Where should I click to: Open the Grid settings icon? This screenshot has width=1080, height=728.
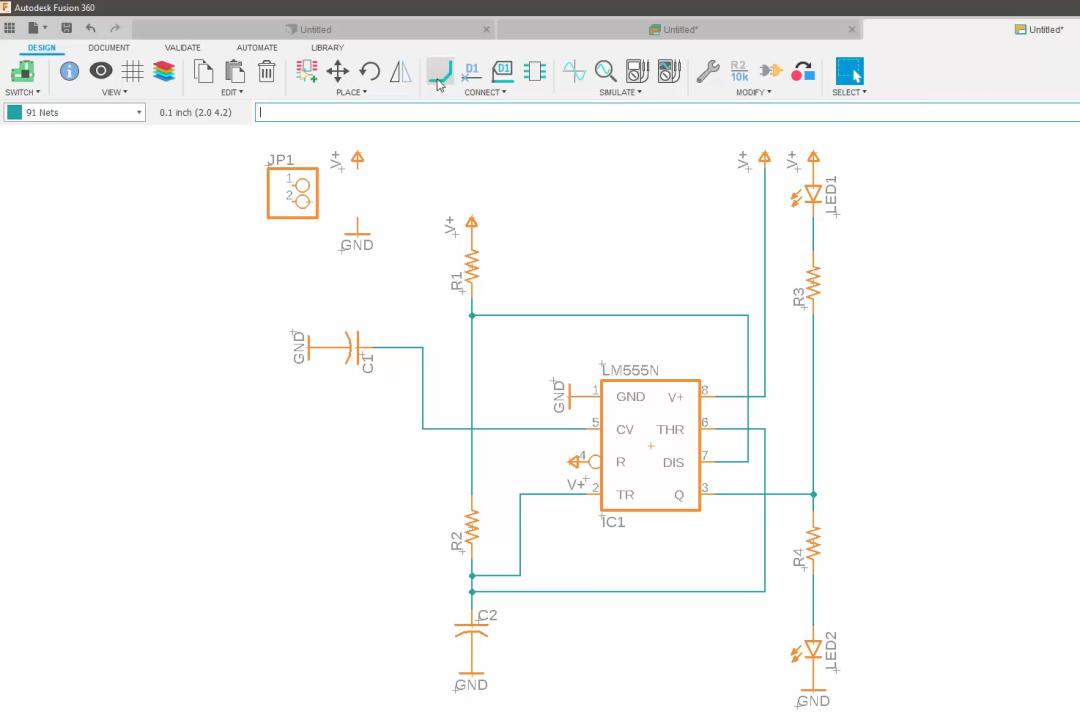tap(132, 71)
